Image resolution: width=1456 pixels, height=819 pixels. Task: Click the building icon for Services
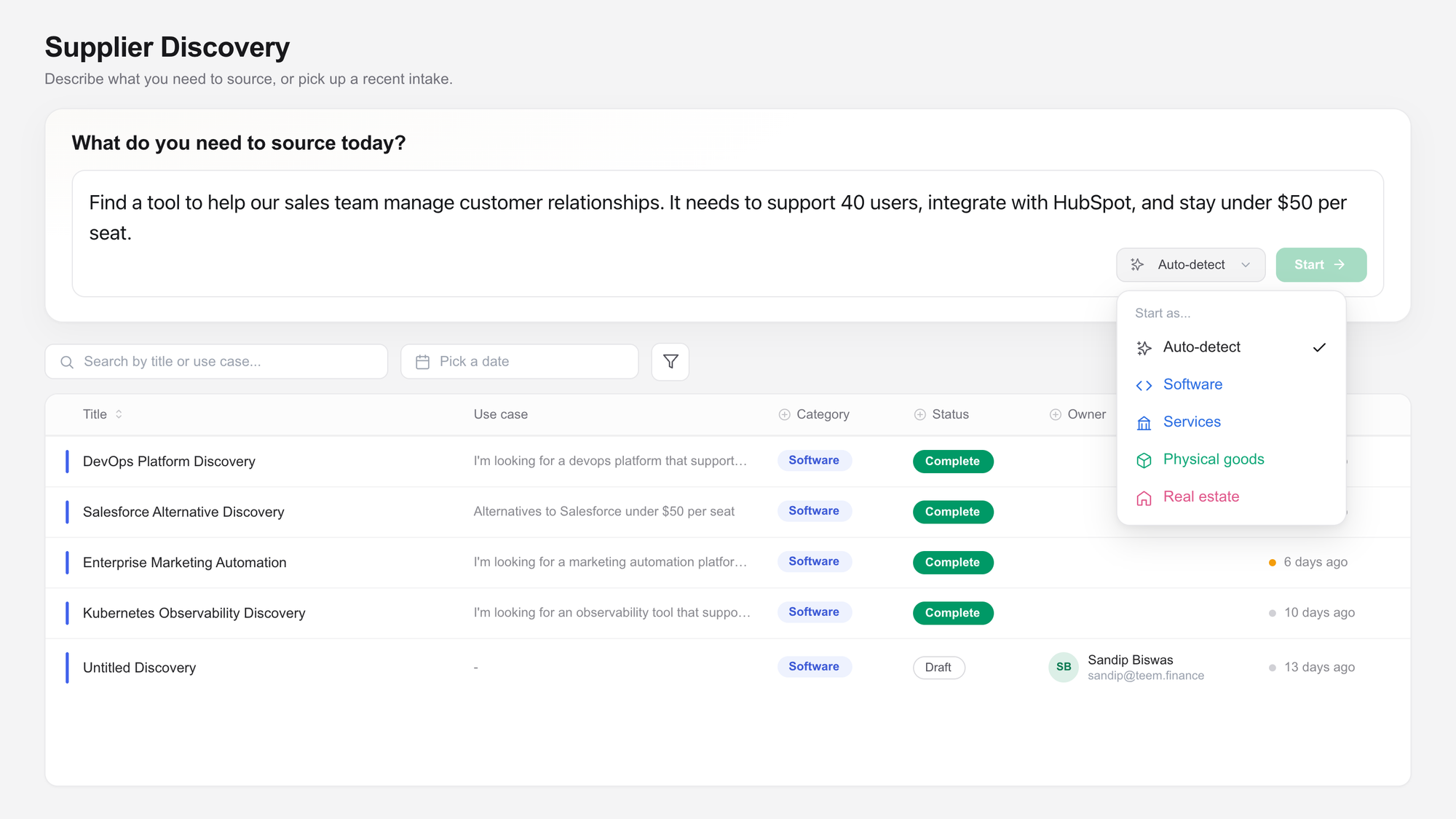click(x=1144, y=423)
